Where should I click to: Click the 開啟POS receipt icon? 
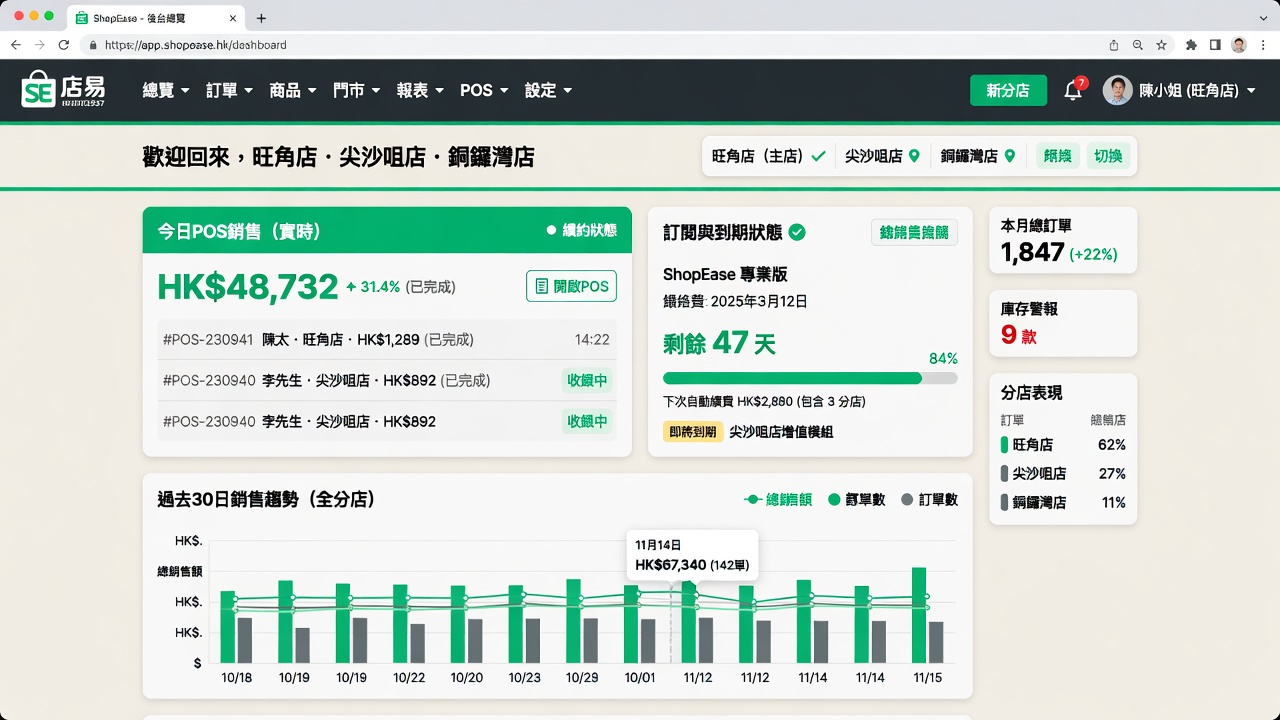[x=541, y=286]
